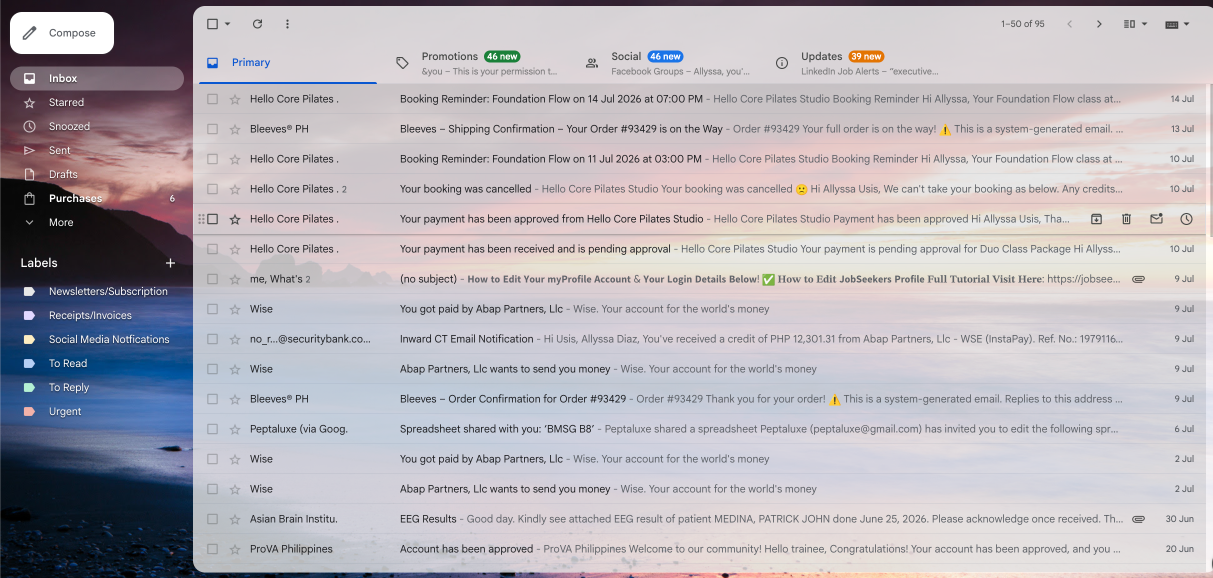
Task: Select Peptaluxe spreadsheet email checkbox
Action: [x=212, y=429]
